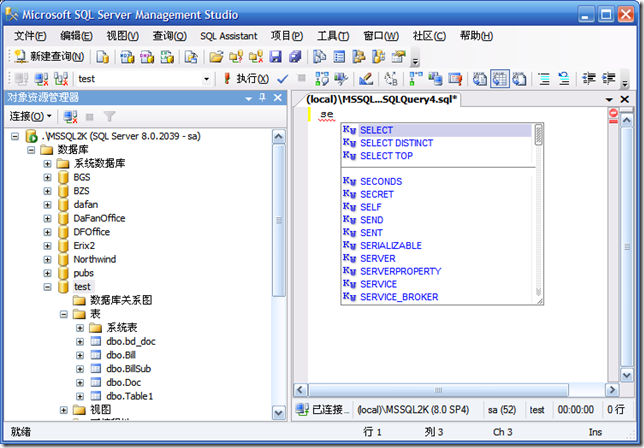The height and width of the screenshot is (448, 644).
Task: Click the Increase indent icon
Action: click(x=609, y=78)
